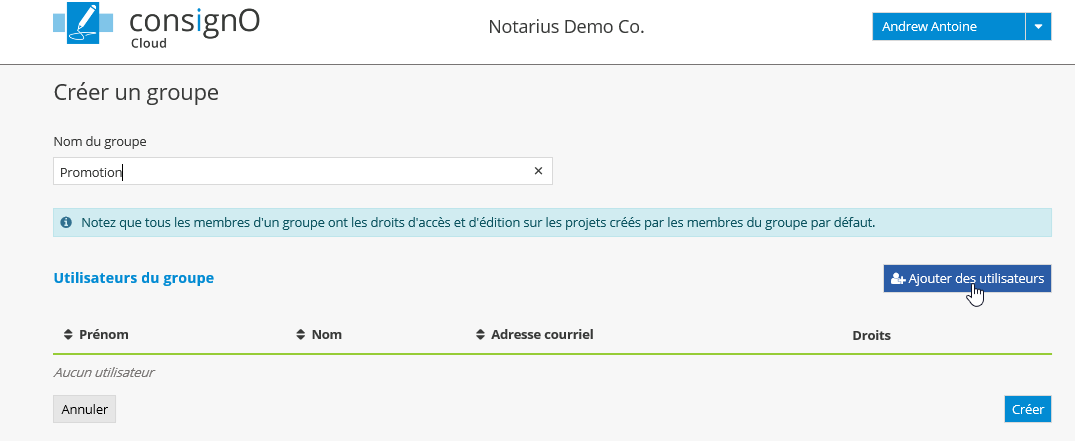Click Ajouter des utilisateurs button

coord(967,279)
